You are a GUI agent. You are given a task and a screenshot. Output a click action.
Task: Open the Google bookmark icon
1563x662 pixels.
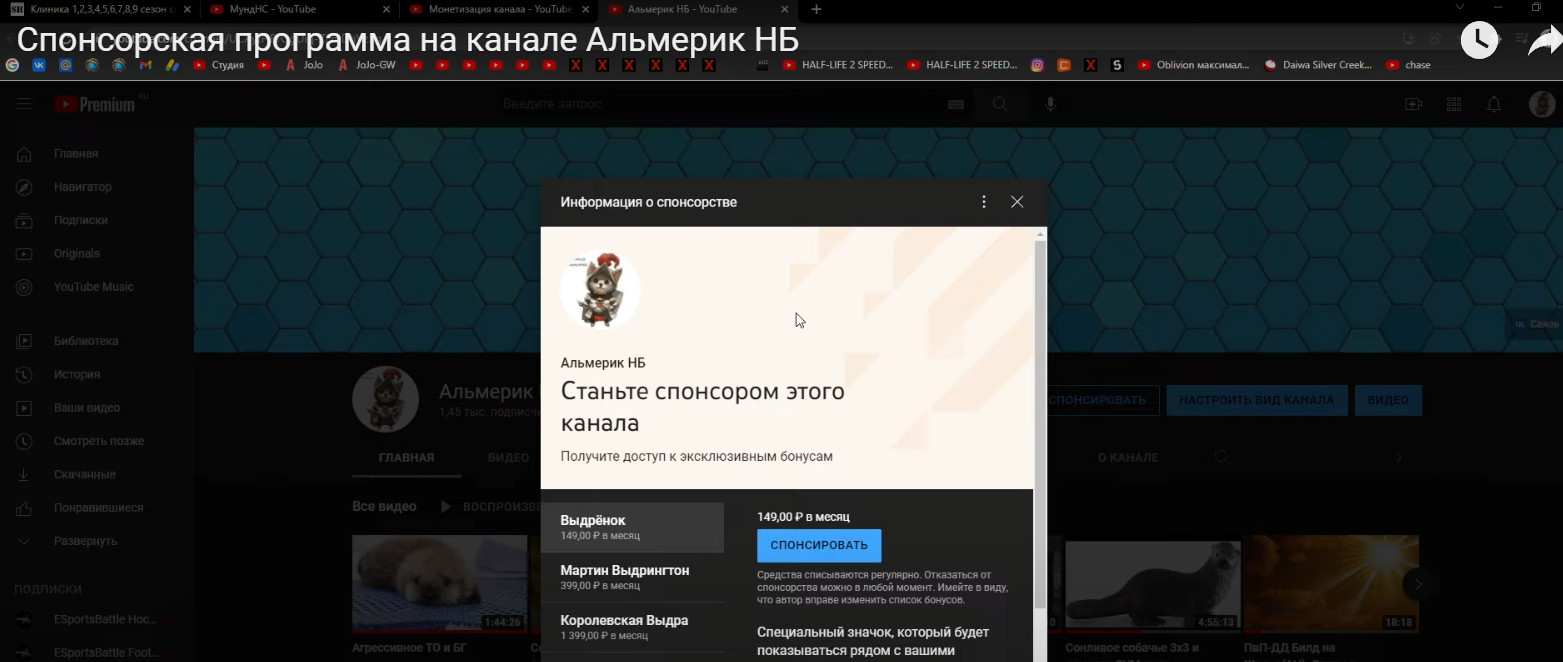(13, 65)
